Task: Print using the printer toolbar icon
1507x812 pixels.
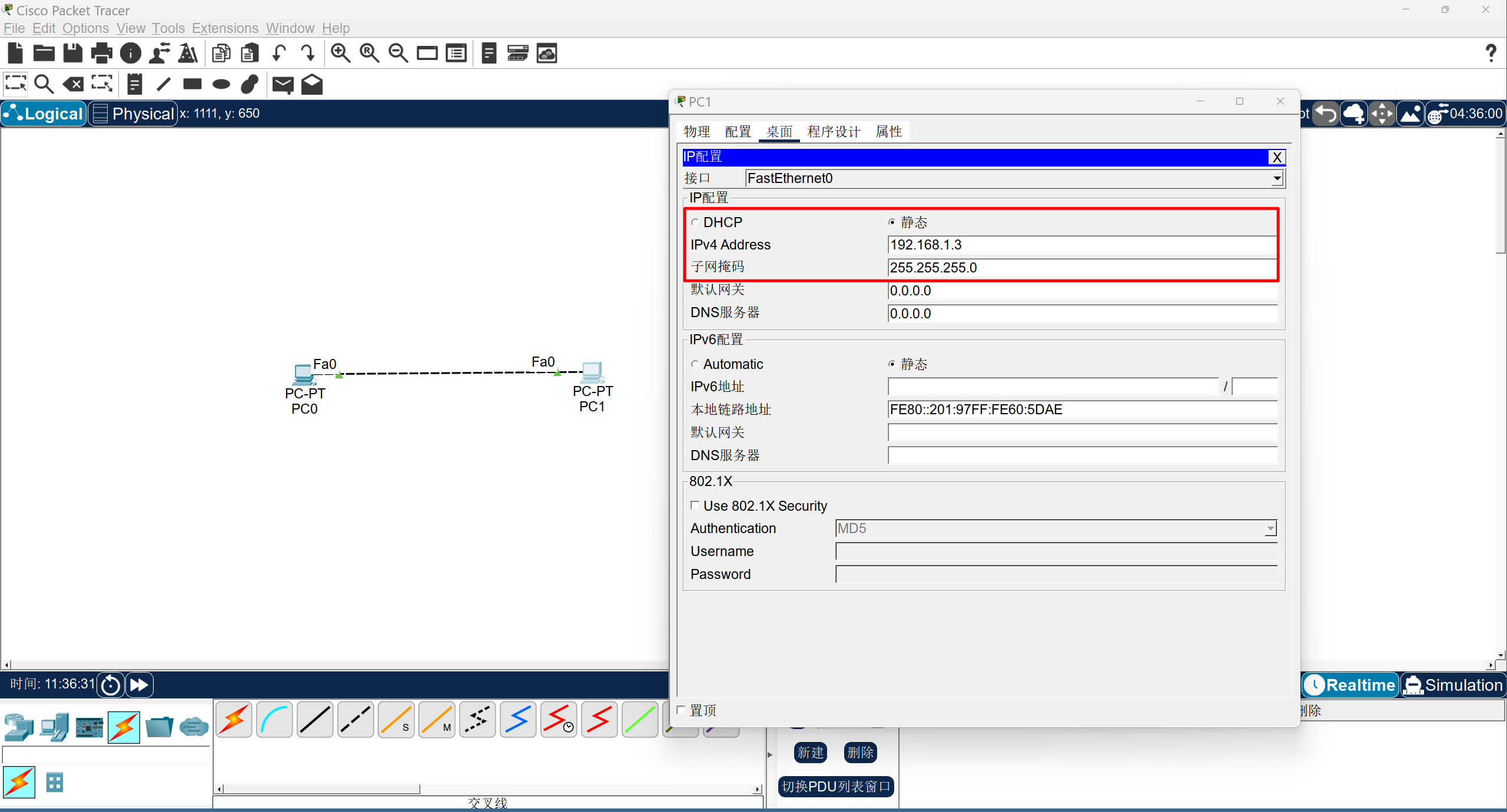Action: [101, 54]
